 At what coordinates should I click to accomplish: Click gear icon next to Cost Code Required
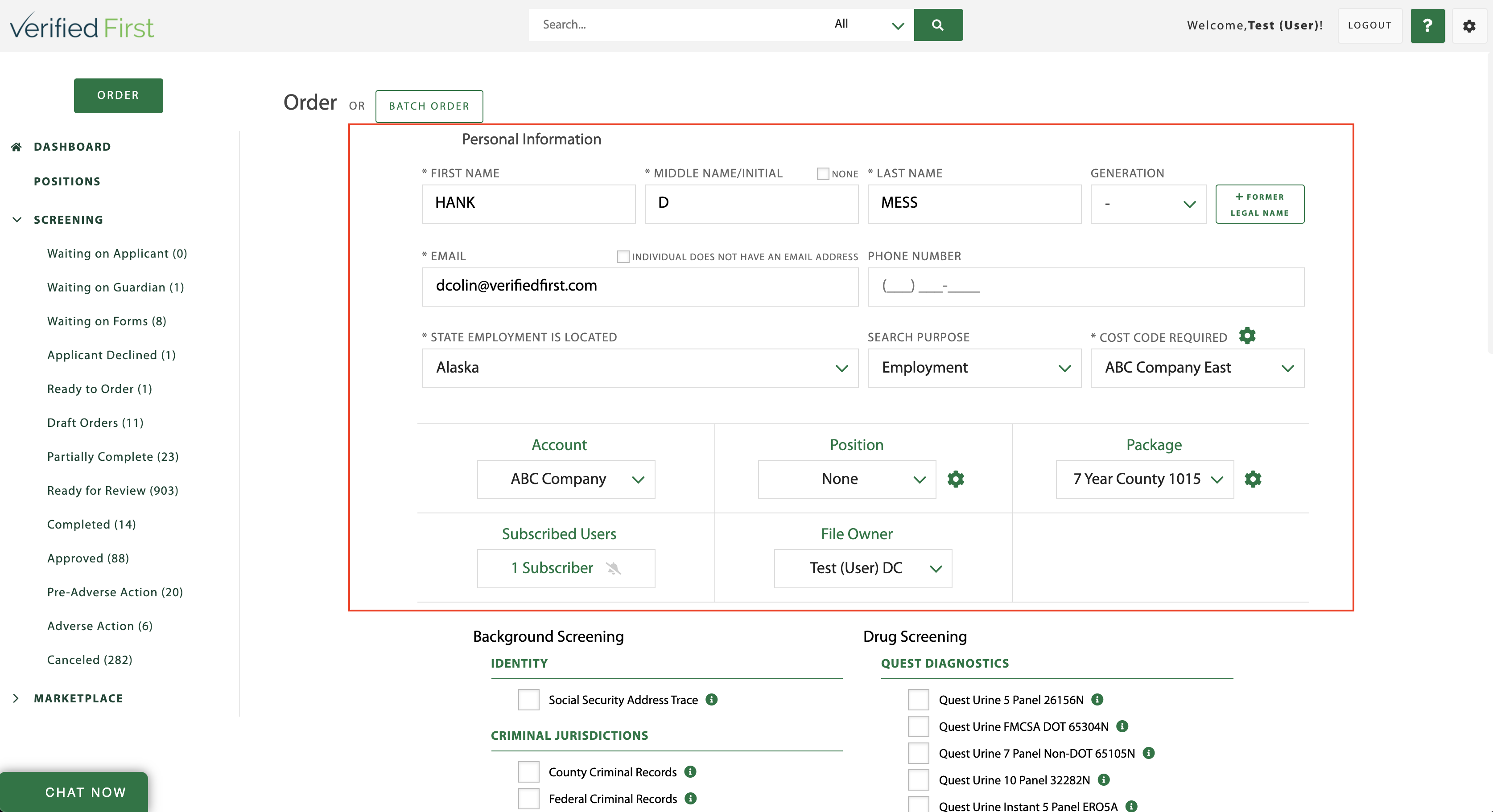1247,335
